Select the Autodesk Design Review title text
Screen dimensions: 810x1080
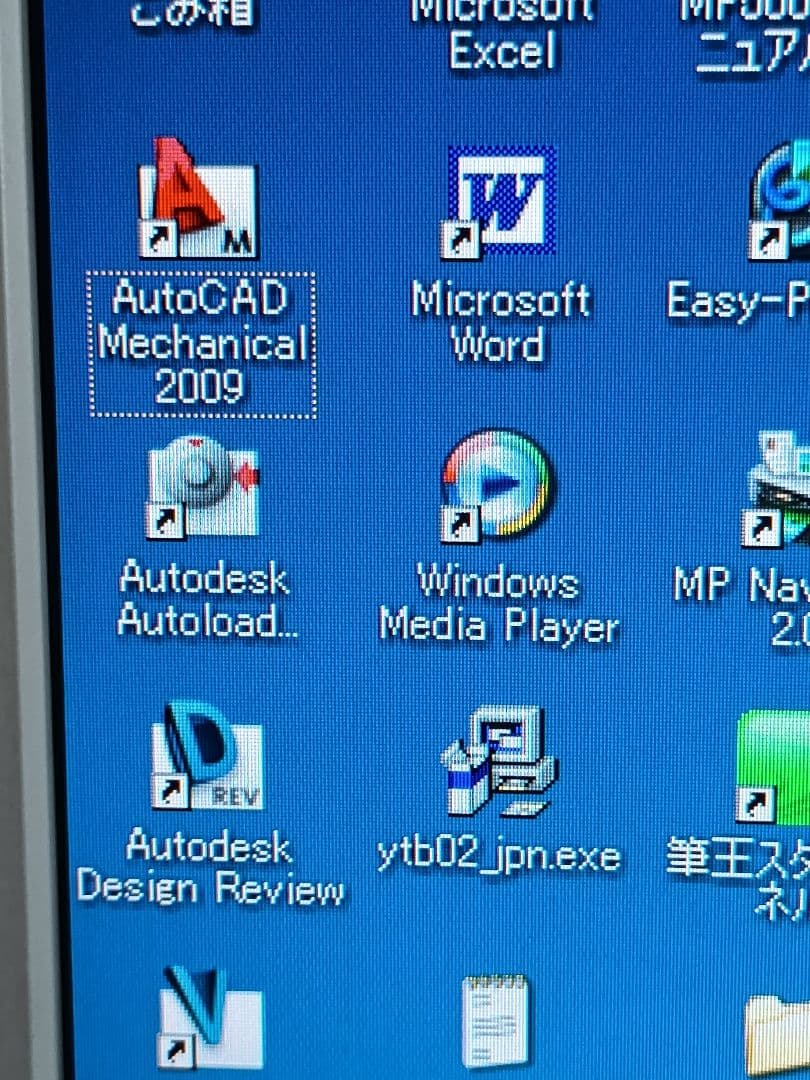[x=212, y=867]
